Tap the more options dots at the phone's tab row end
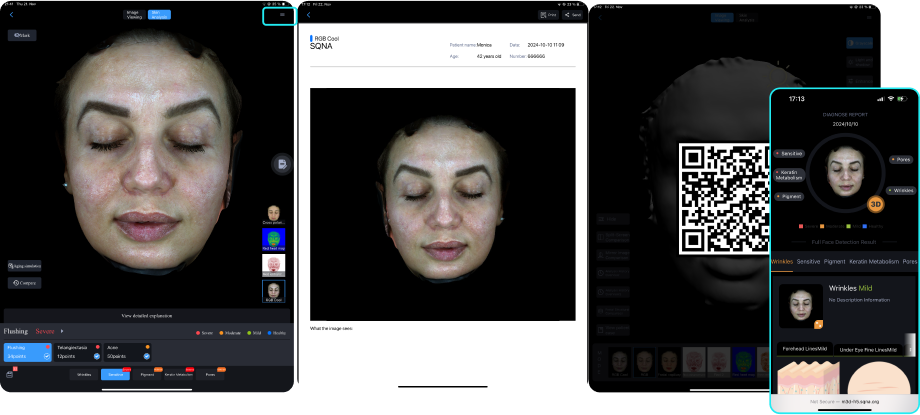Viewport: 920px width, 415px height. coord(910,349)
